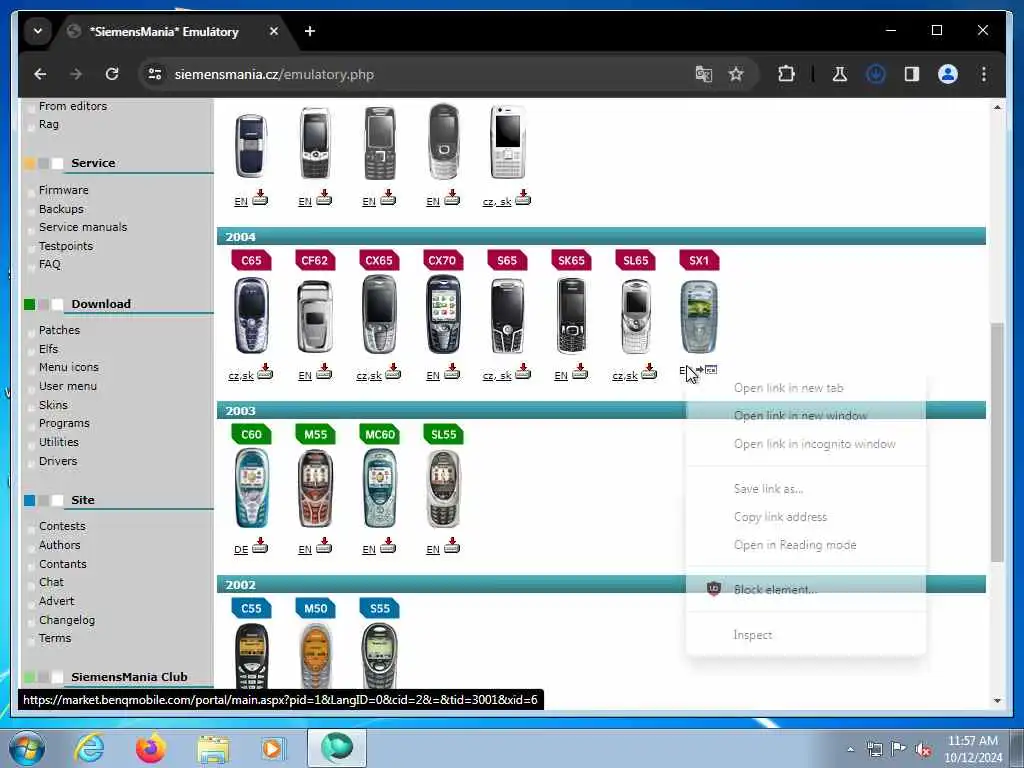
Task: Open the Changelog sidebar link
Action: point(67,620)
